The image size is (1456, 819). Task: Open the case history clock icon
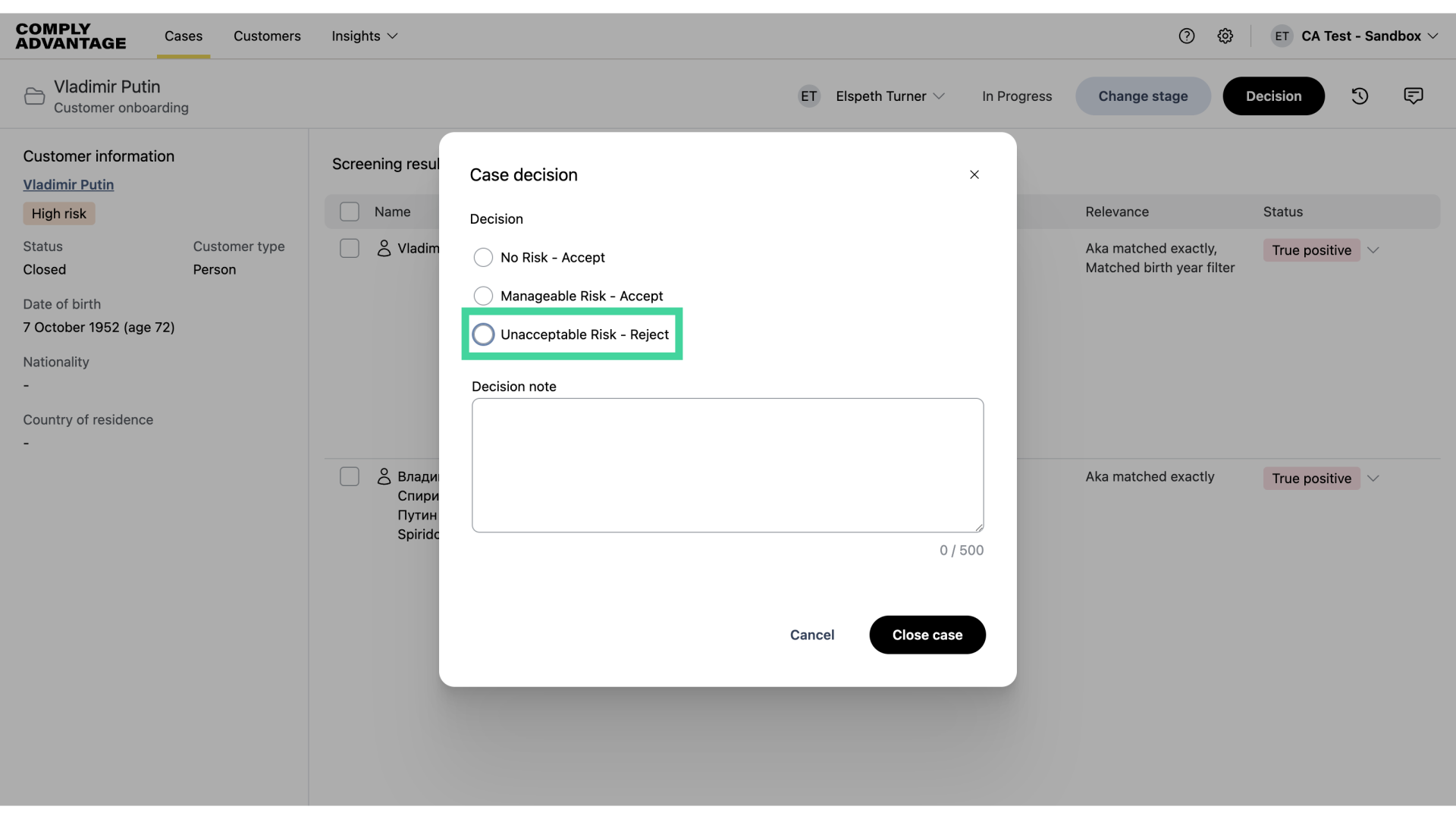tap(1359, 96)
